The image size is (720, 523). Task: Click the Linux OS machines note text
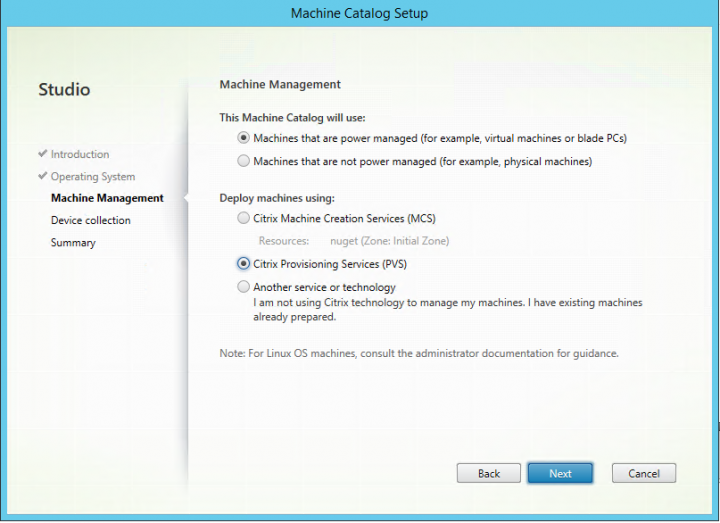point(419,354)
